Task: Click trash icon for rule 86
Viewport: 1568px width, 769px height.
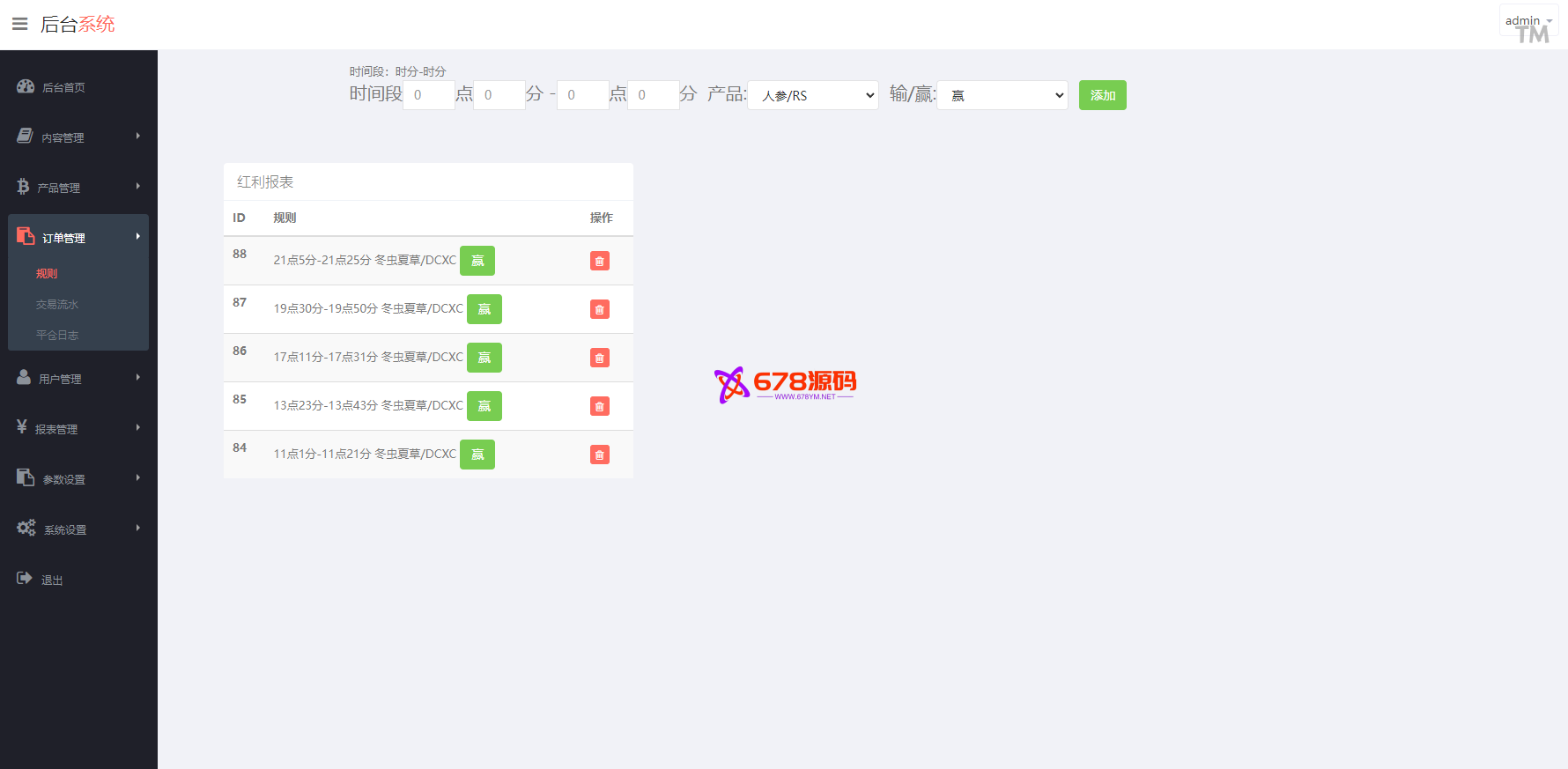Action: (x=599, y=358)
